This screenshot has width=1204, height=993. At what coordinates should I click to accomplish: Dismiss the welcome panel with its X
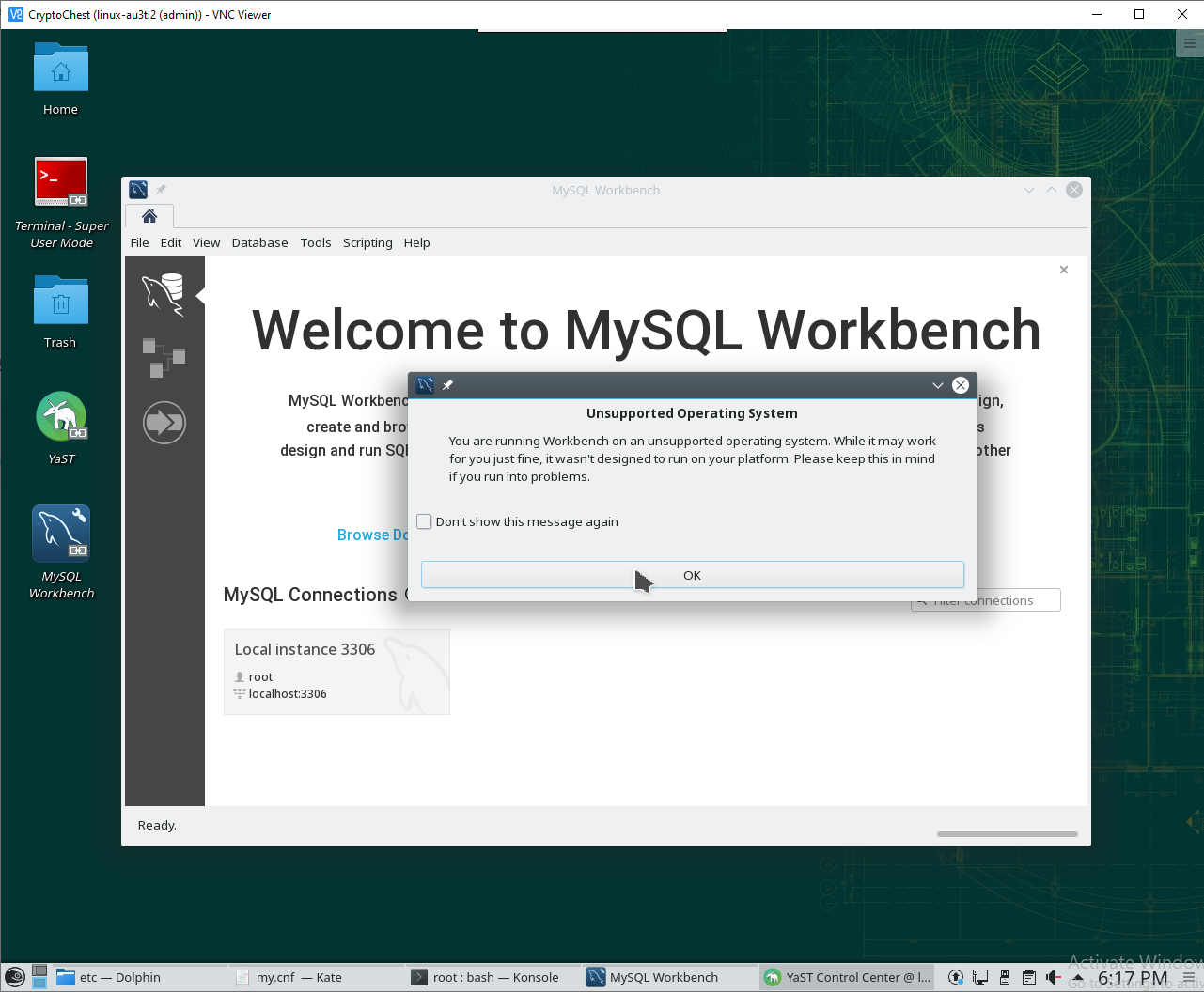tap(1064, 270)
